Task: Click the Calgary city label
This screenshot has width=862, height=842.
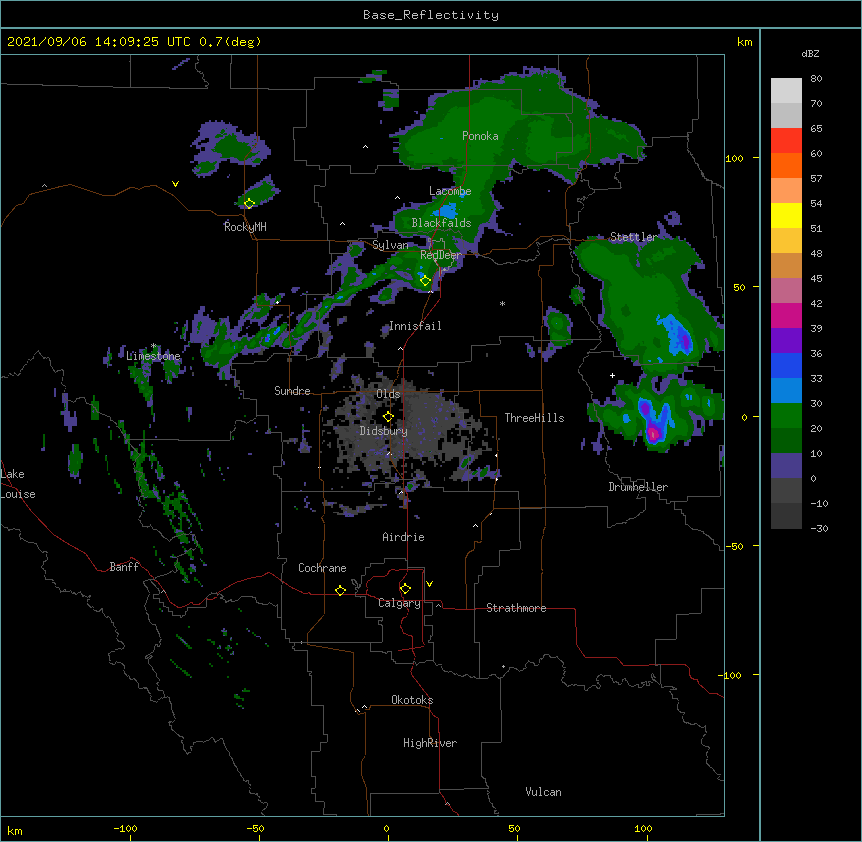Action: click(399, 603)
